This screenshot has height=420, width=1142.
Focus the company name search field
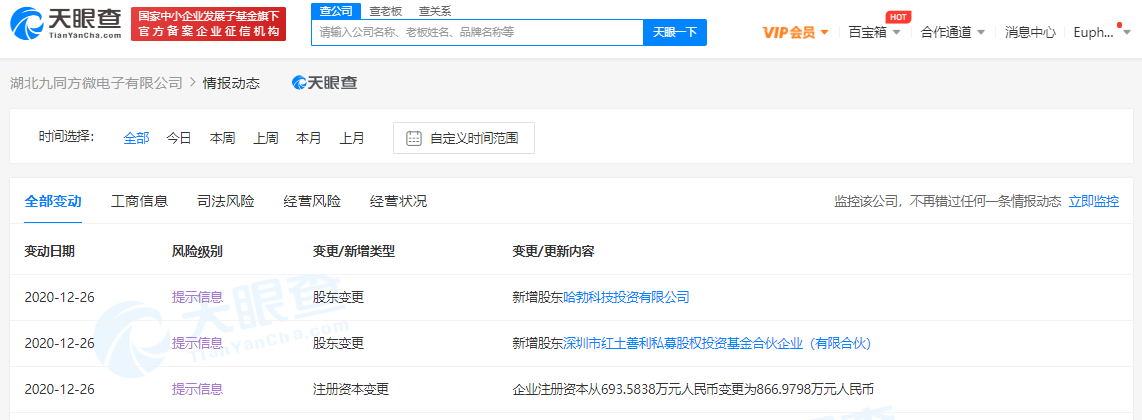478,33
